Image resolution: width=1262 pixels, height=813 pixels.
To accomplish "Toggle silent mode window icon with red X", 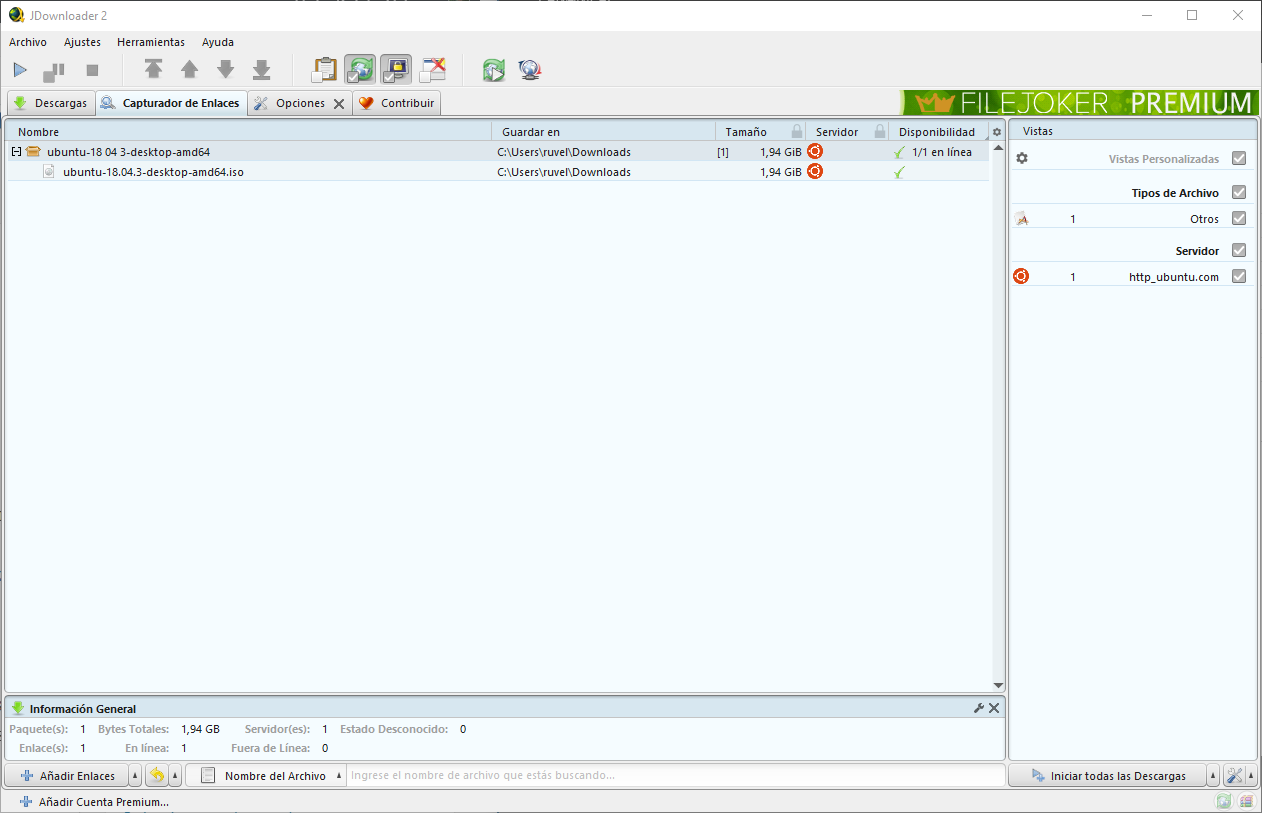I will click(432, 69).
